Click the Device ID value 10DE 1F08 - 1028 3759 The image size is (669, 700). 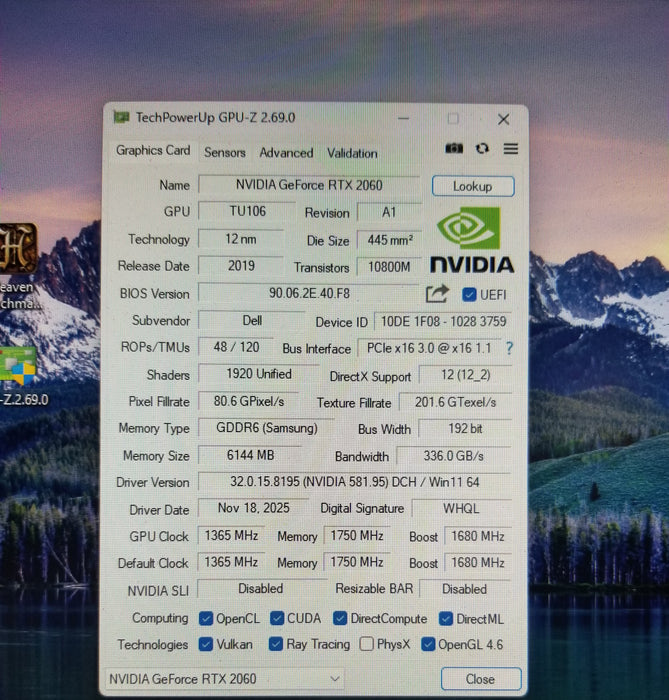tap(443, 321)
